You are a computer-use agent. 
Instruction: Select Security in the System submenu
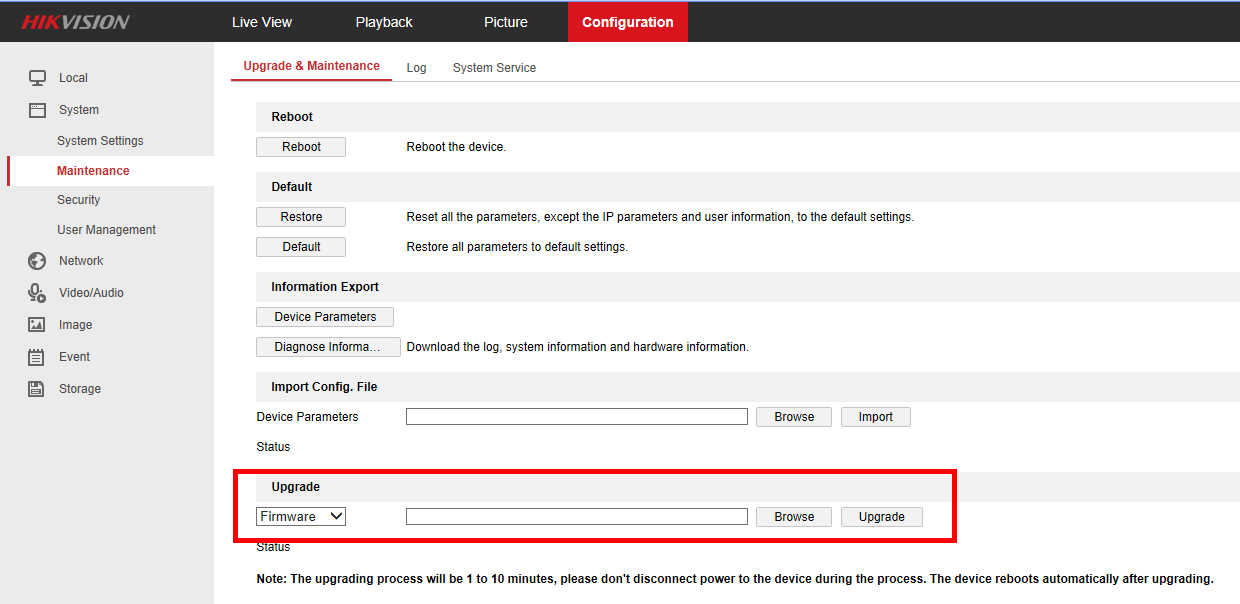pyautogui.click(x=79, y=200)
